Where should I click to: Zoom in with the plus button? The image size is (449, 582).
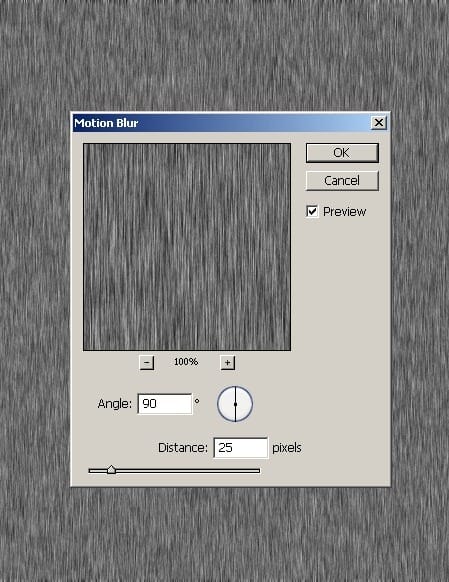tap(227, 363)
